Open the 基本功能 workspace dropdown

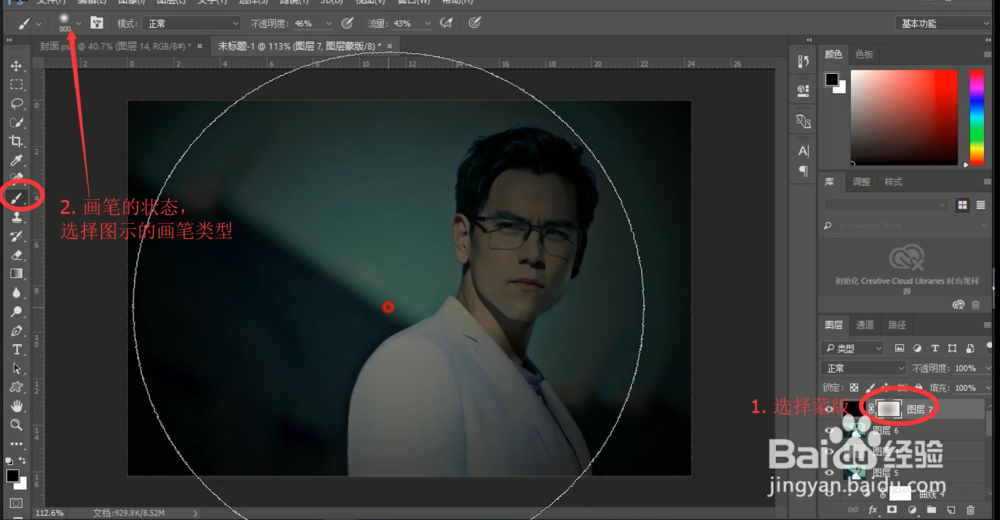pyautogui.click(x=943, y=24)
